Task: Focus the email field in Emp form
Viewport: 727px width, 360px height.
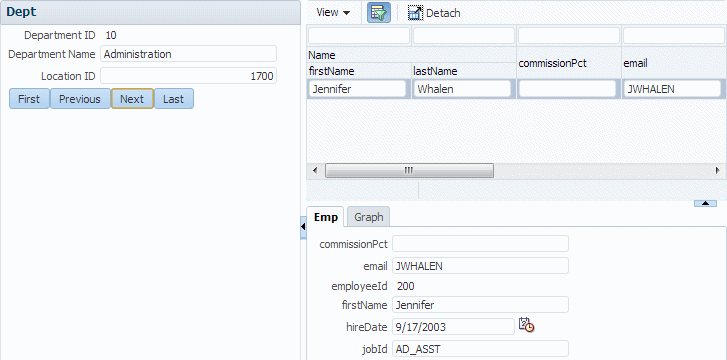Action: click(480, 266)
